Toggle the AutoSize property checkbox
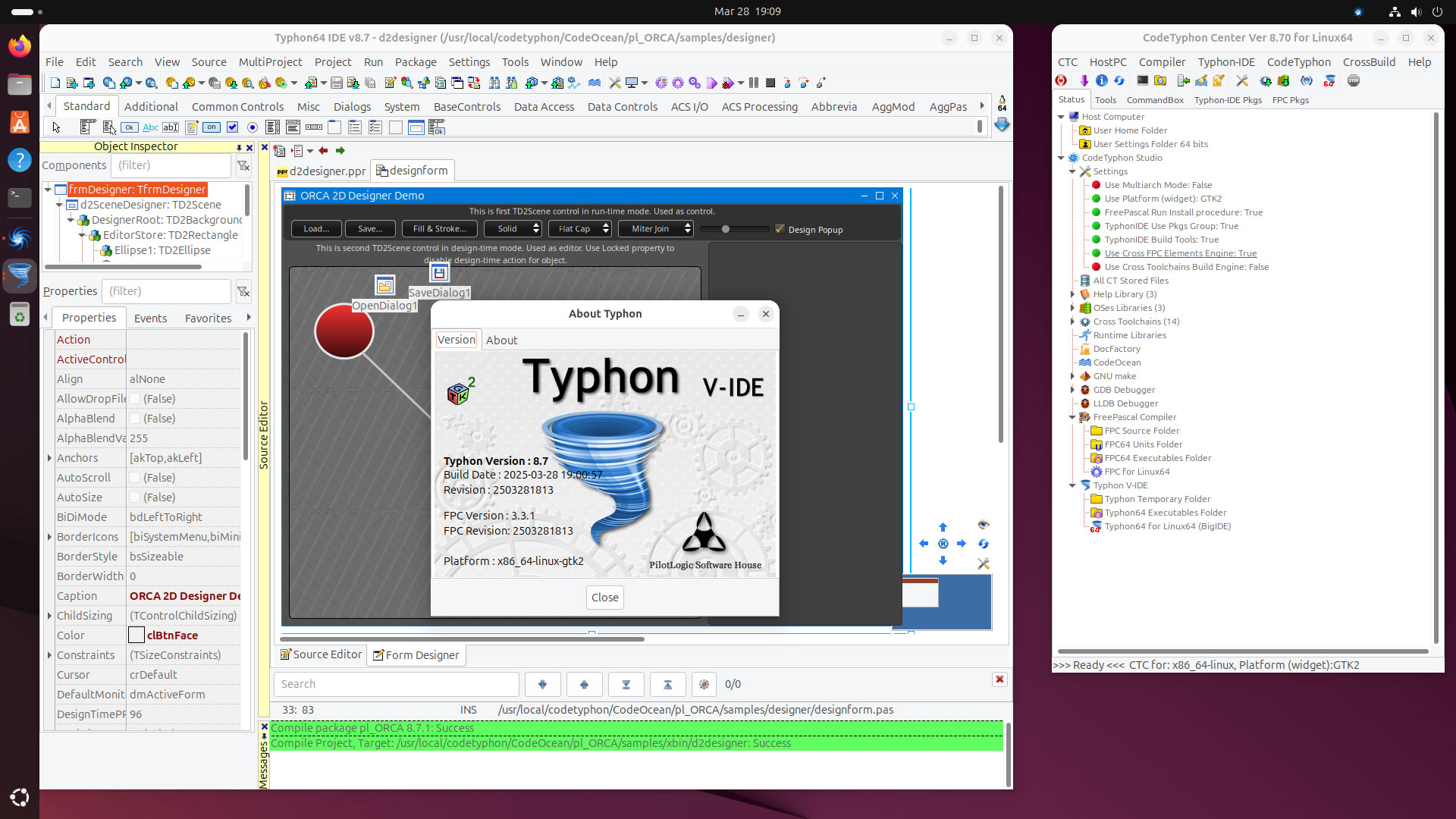The image size is (1456, 819). tap(135, 497)
